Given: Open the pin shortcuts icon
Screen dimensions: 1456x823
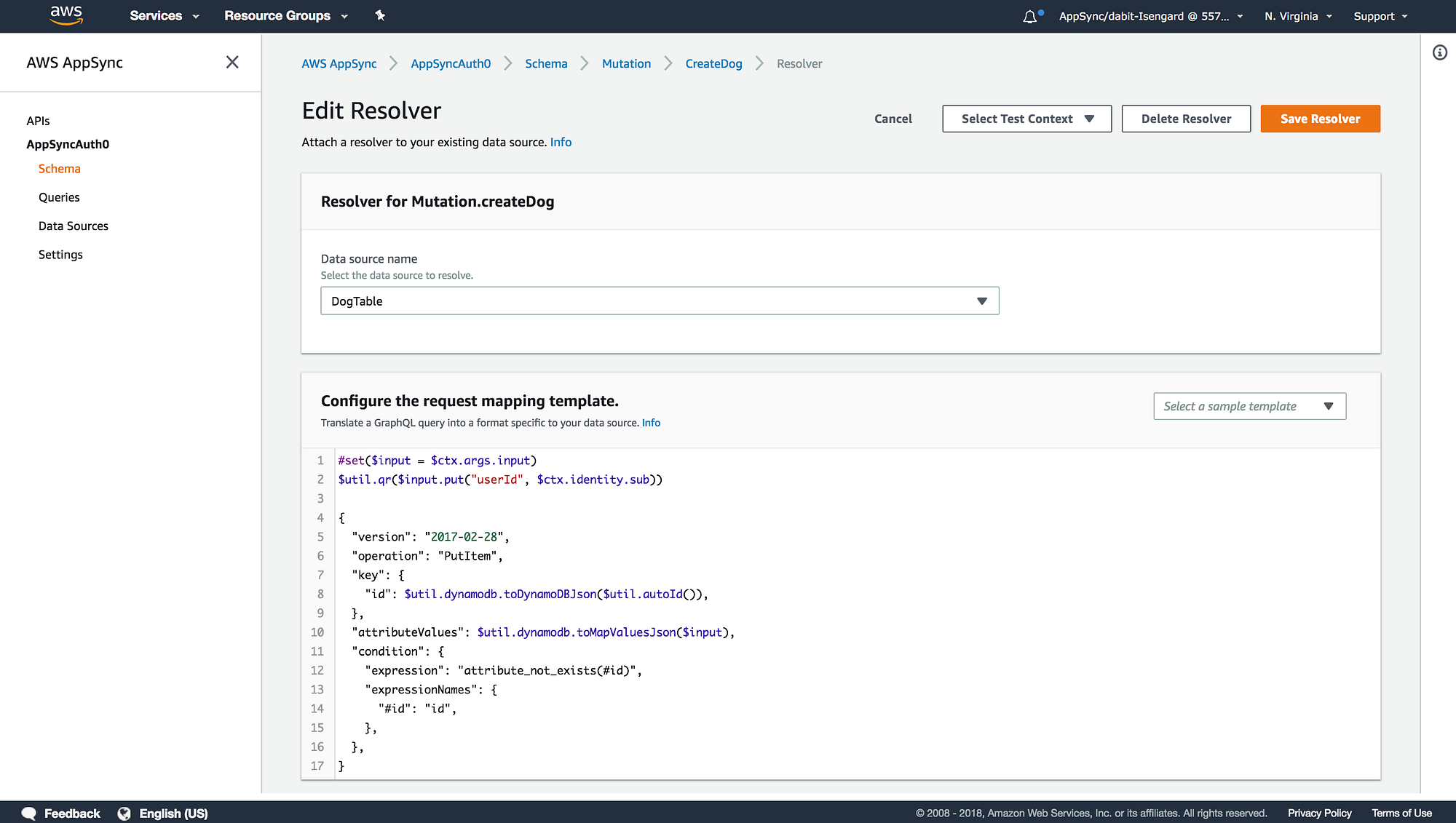Looking at the screenshot, I should pos(380,15).
